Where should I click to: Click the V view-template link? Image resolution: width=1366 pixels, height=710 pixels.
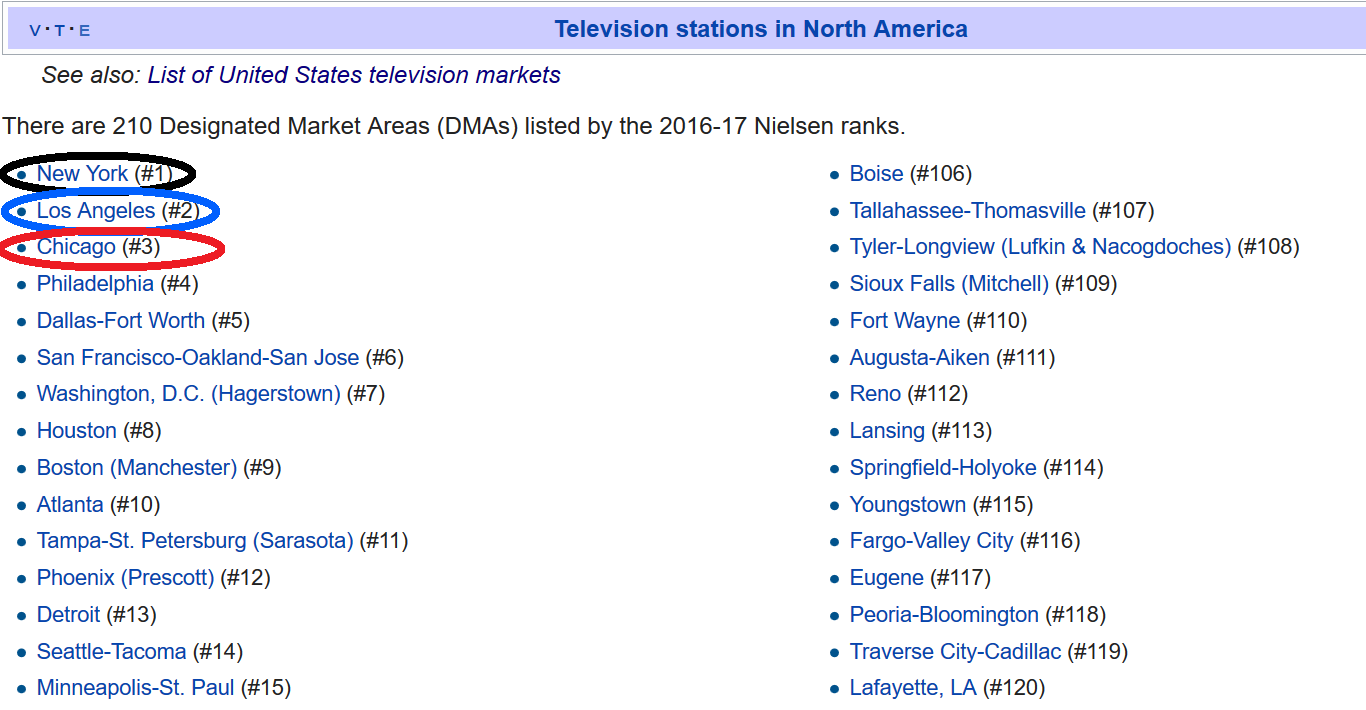pos(35,30)
